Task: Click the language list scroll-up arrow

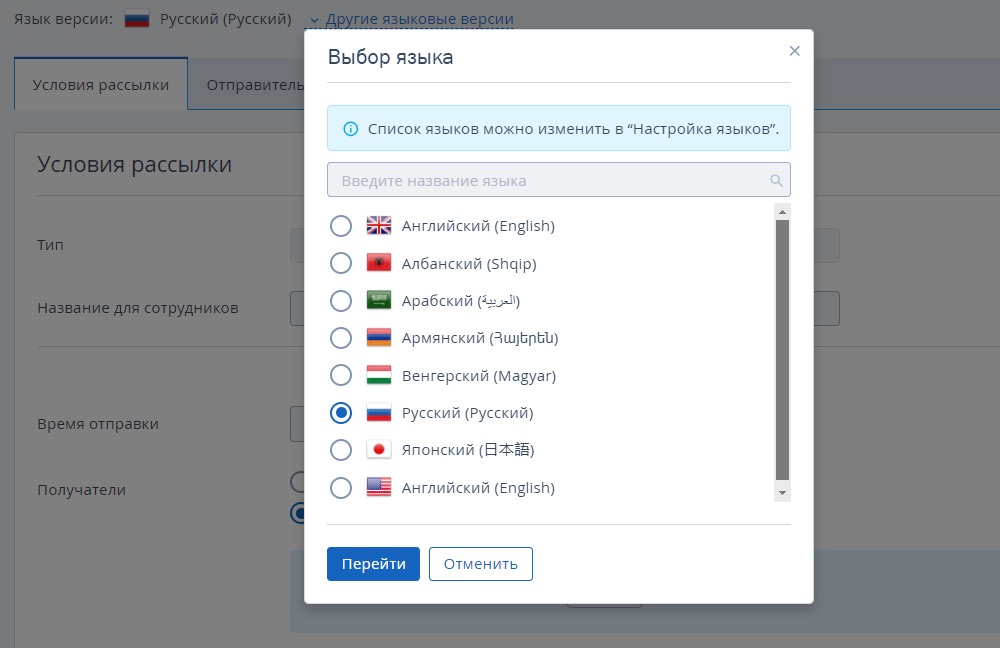Action: [x=783, y=212]
